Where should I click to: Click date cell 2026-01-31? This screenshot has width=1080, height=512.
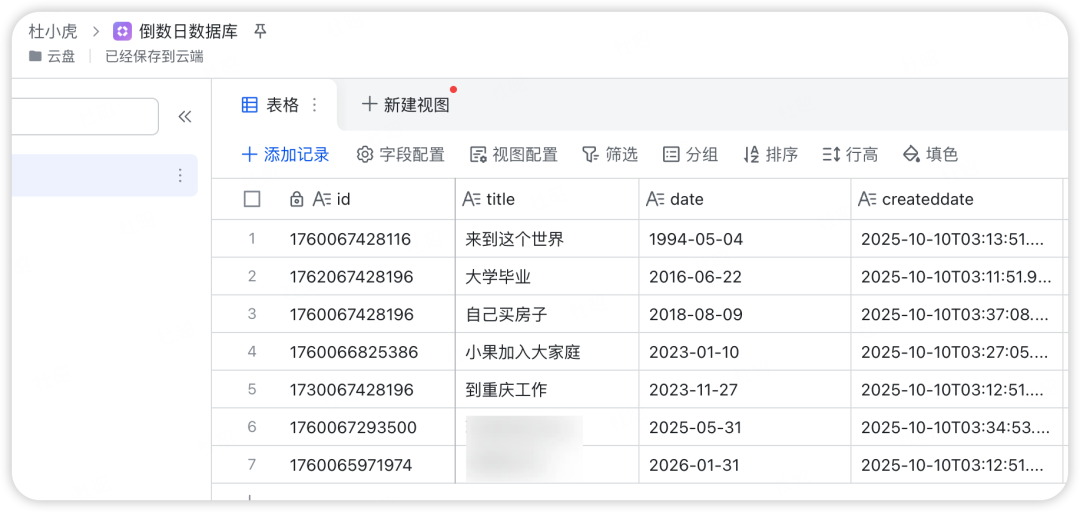(745, 465)
